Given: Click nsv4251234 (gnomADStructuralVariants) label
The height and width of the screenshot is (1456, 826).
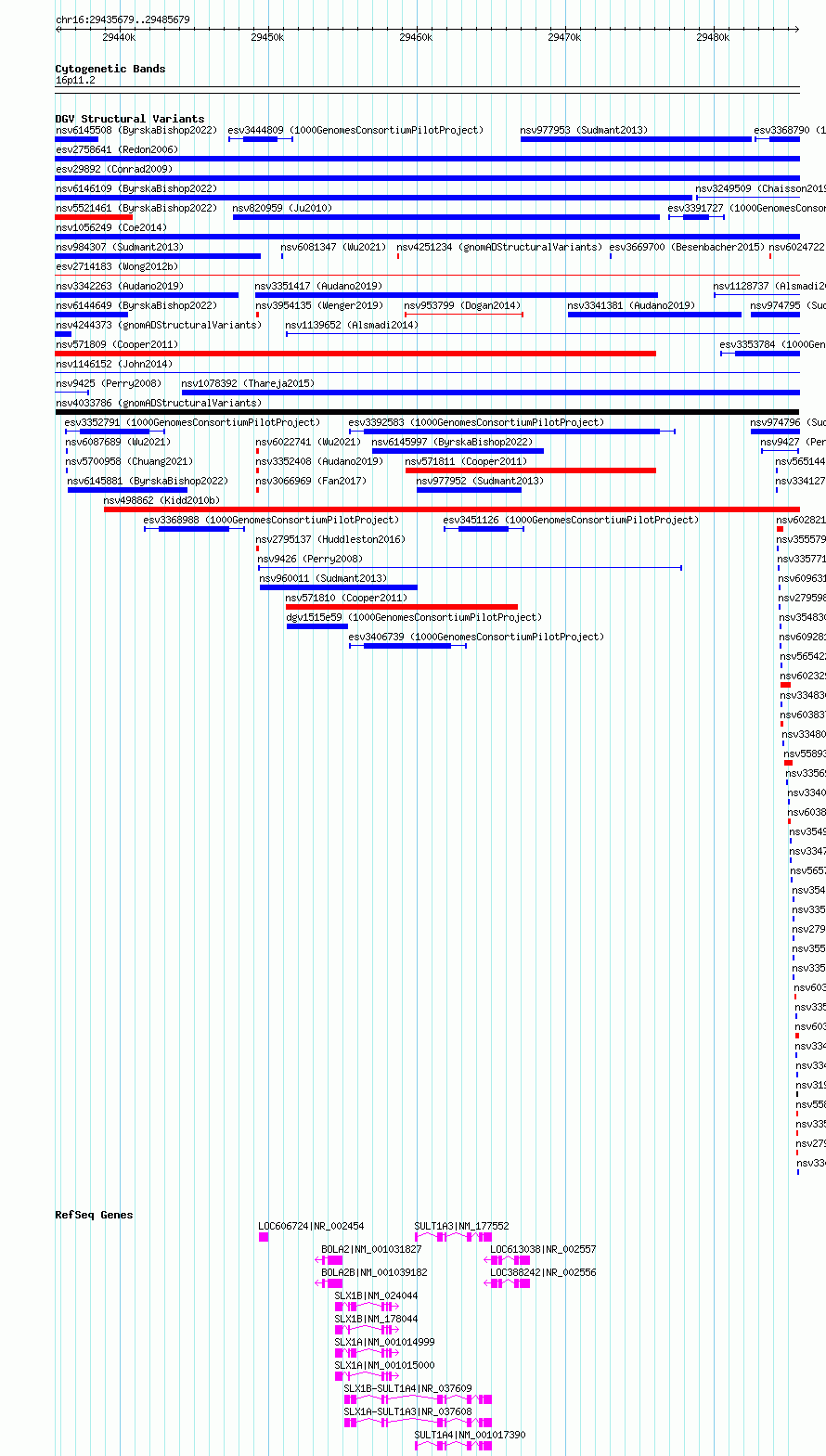Looking at the screenshot, I should tap(498, 247).
